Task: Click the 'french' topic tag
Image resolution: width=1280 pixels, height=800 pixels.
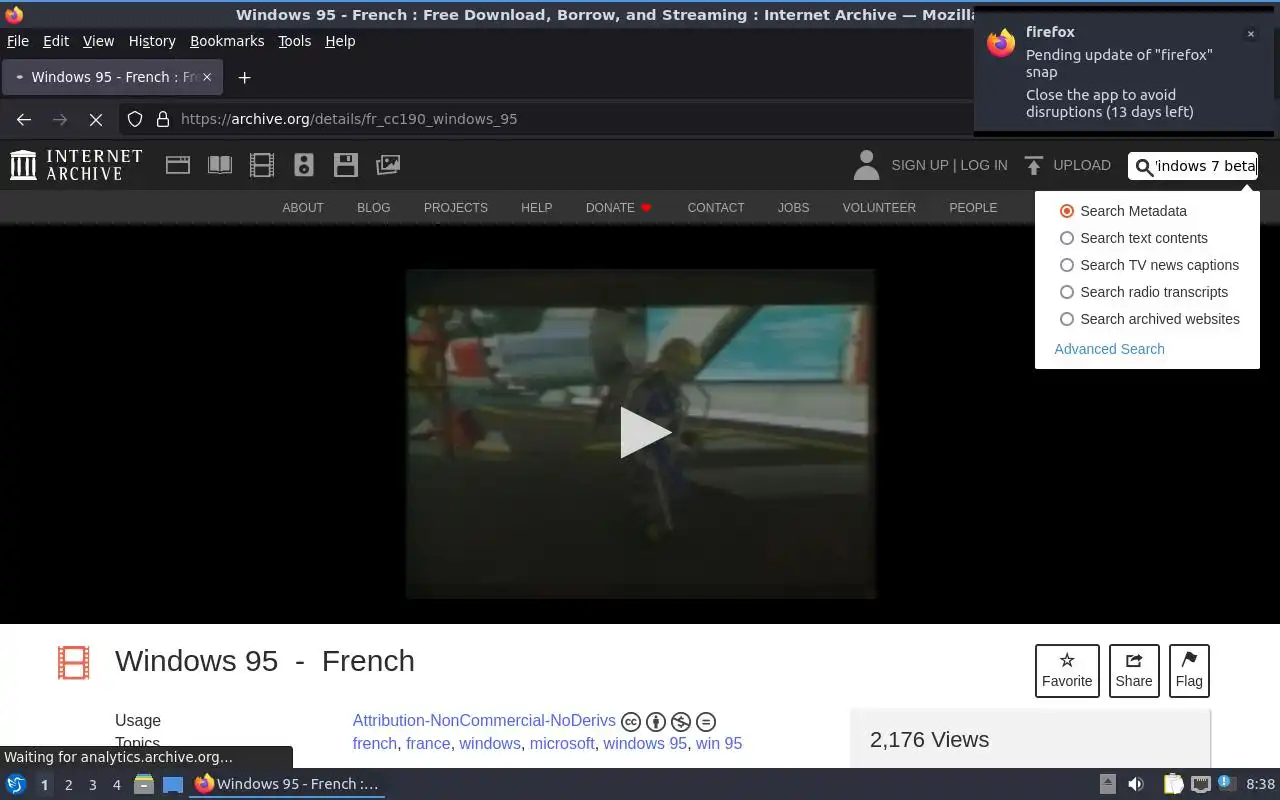Action: [x=375, y=743]
